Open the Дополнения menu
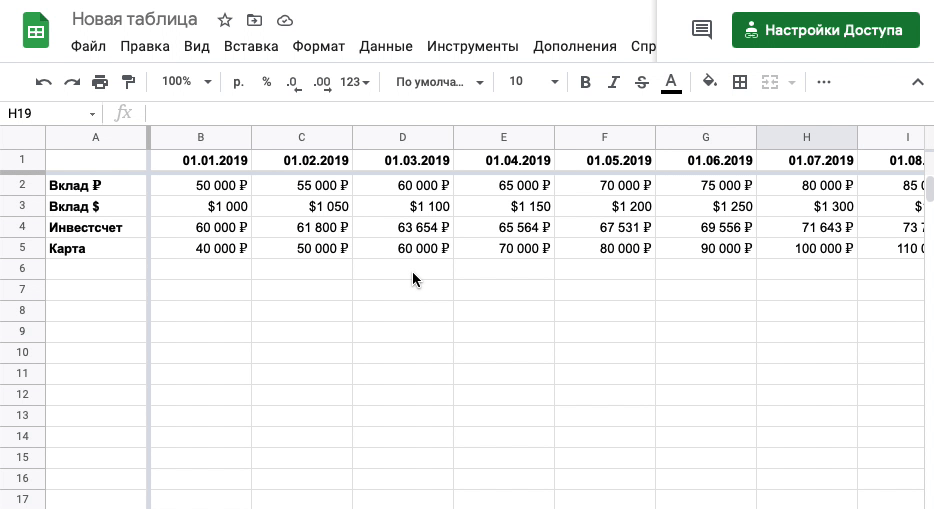Screen dimensions: 934x509 point(575,46)
